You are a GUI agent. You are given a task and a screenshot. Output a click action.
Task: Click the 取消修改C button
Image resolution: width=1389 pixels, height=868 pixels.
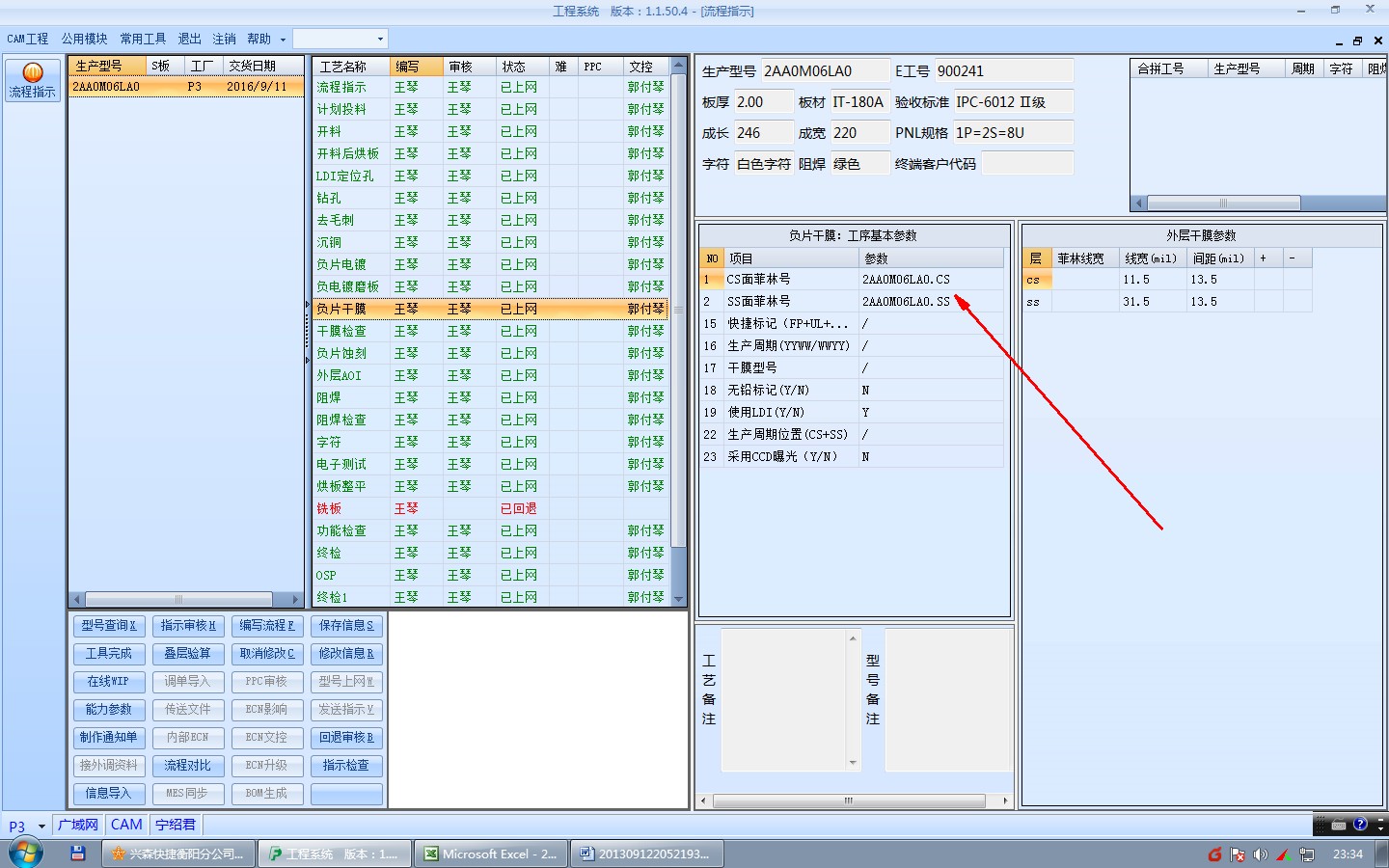(x=267, y=654)
